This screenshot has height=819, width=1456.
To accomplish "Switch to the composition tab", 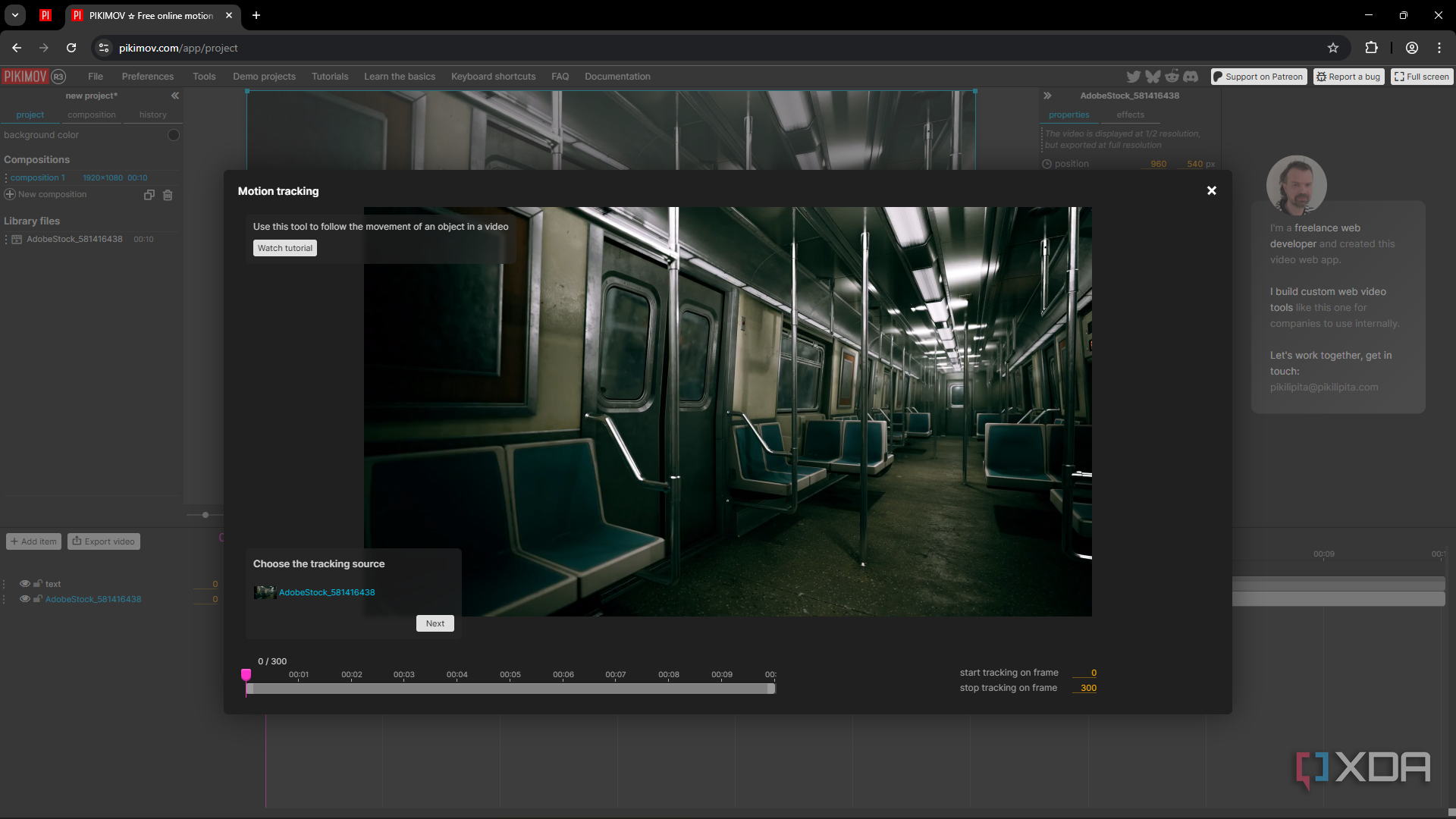I will [92, 115].
